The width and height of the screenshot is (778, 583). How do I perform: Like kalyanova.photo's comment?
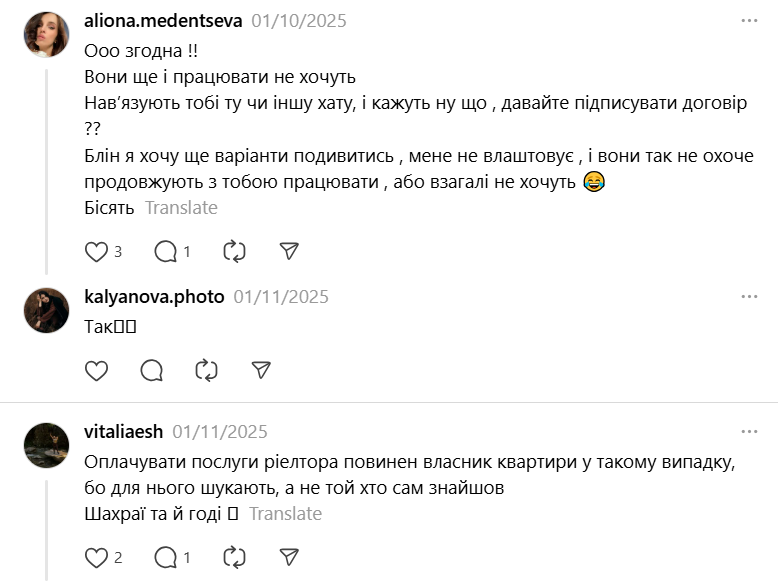(96, 371)
